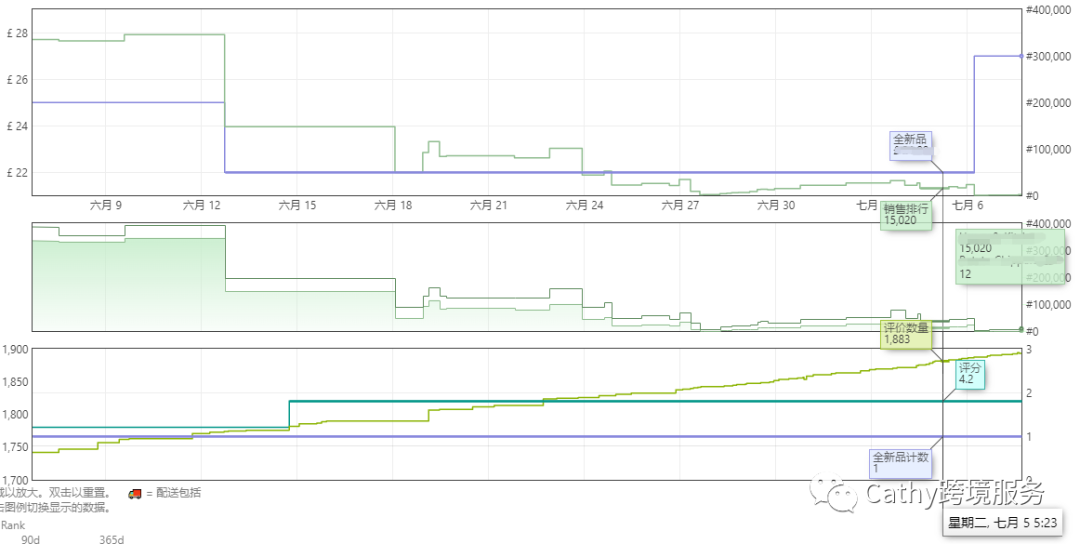Viewport: 1080px width, 544px height.
Task: Click the 六月 30 date label
Action: click(776, 205)
